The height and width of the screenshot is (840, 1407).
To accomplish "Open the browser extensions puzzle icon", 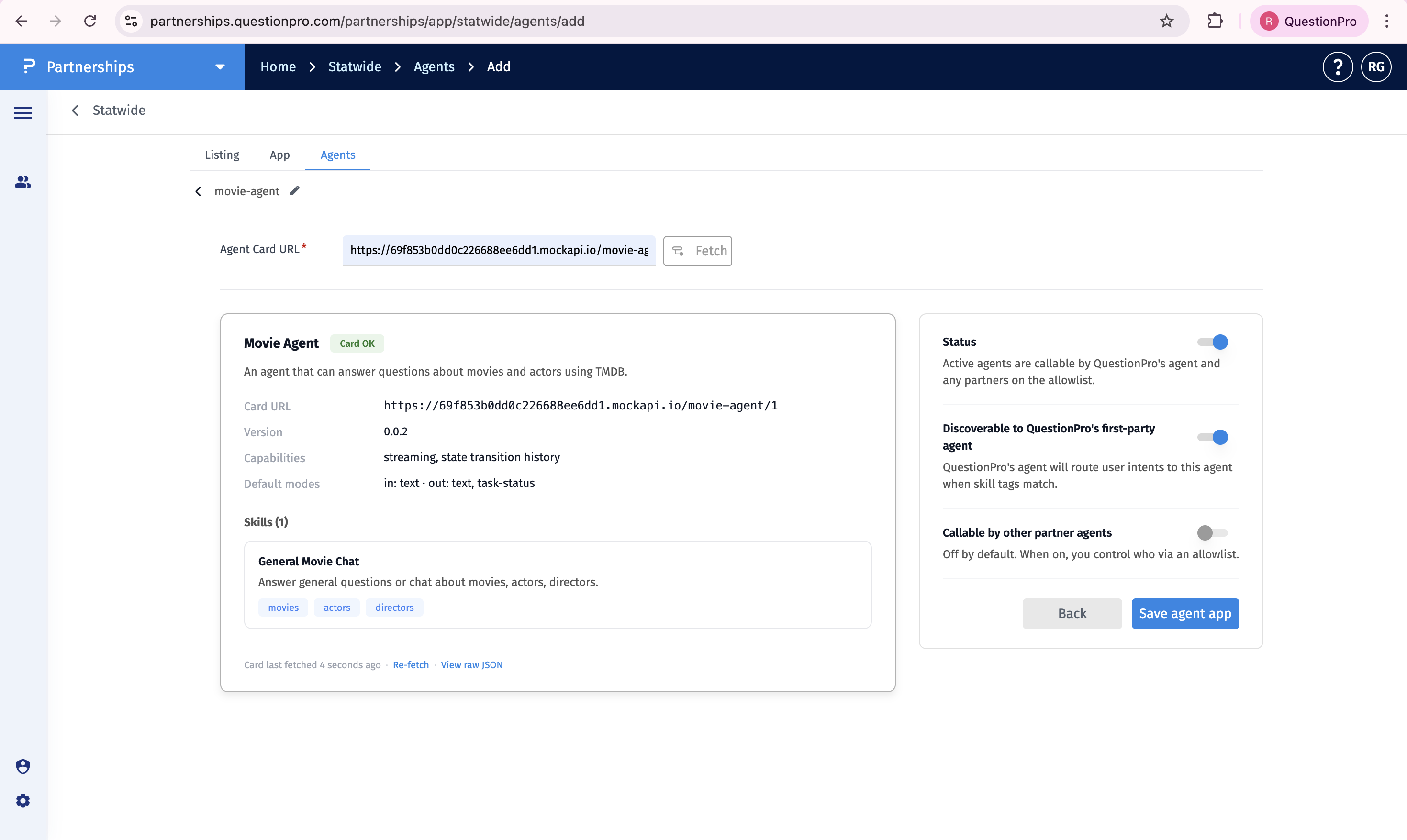I will (x=1215, y=21).
